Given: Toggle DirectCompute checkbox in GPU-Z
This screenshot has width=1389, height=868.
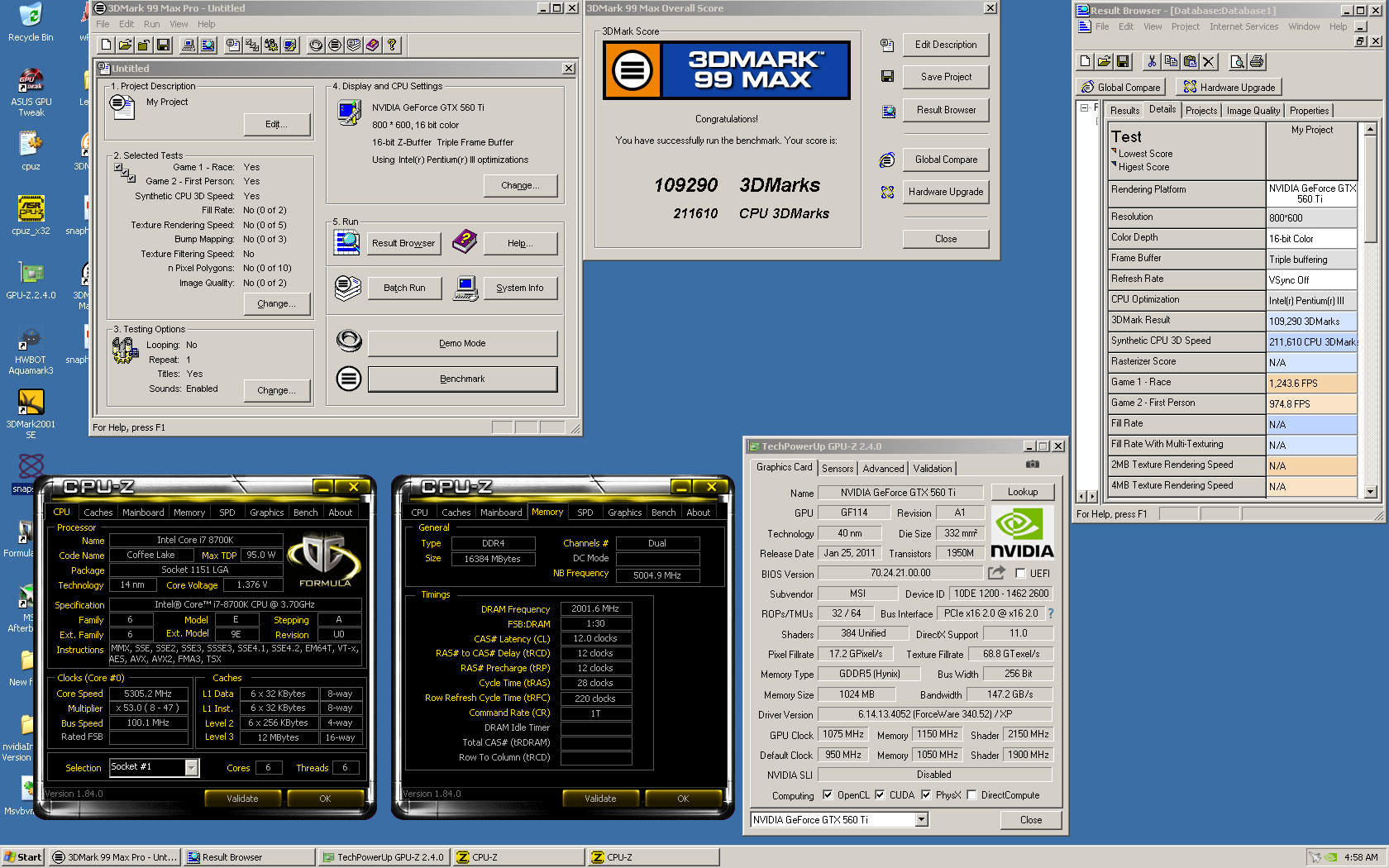Looking at the screenshot, I should click(x=971, y=794).
